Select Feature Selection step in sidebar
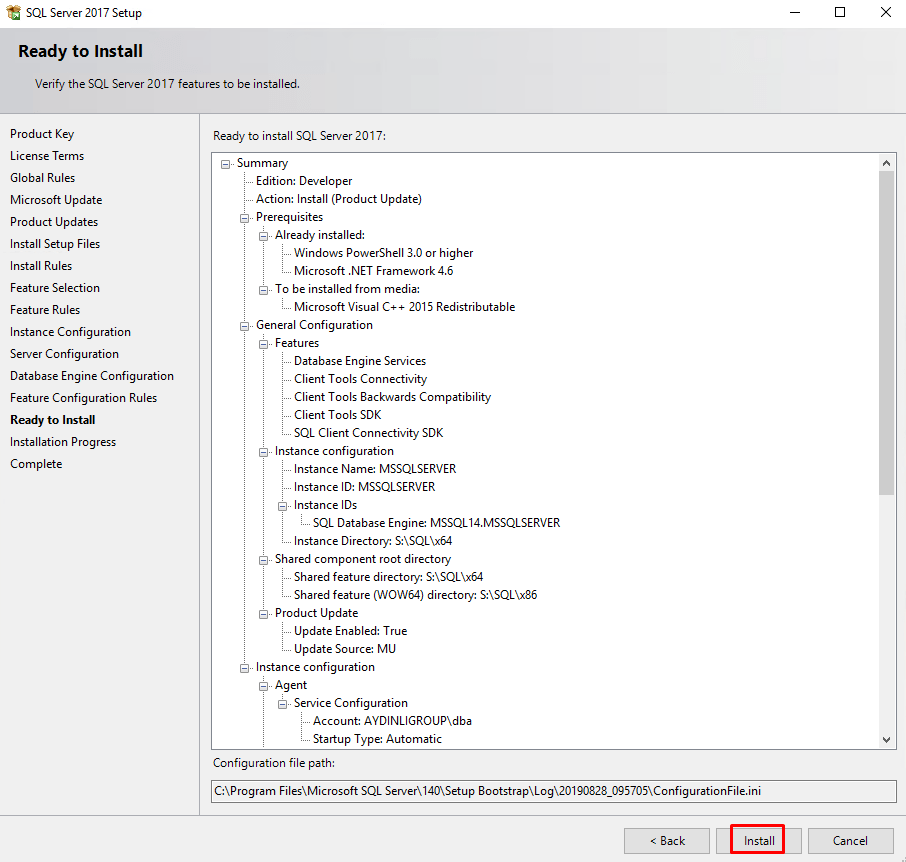 point(55,288)
